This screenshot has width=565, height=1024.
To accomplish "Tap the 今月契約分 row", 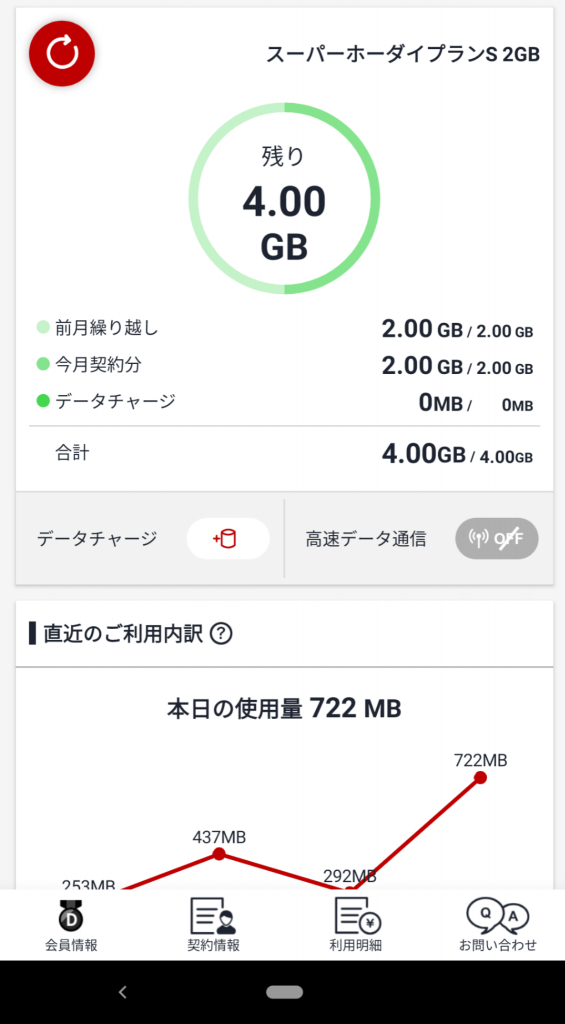I will (285, 365).
